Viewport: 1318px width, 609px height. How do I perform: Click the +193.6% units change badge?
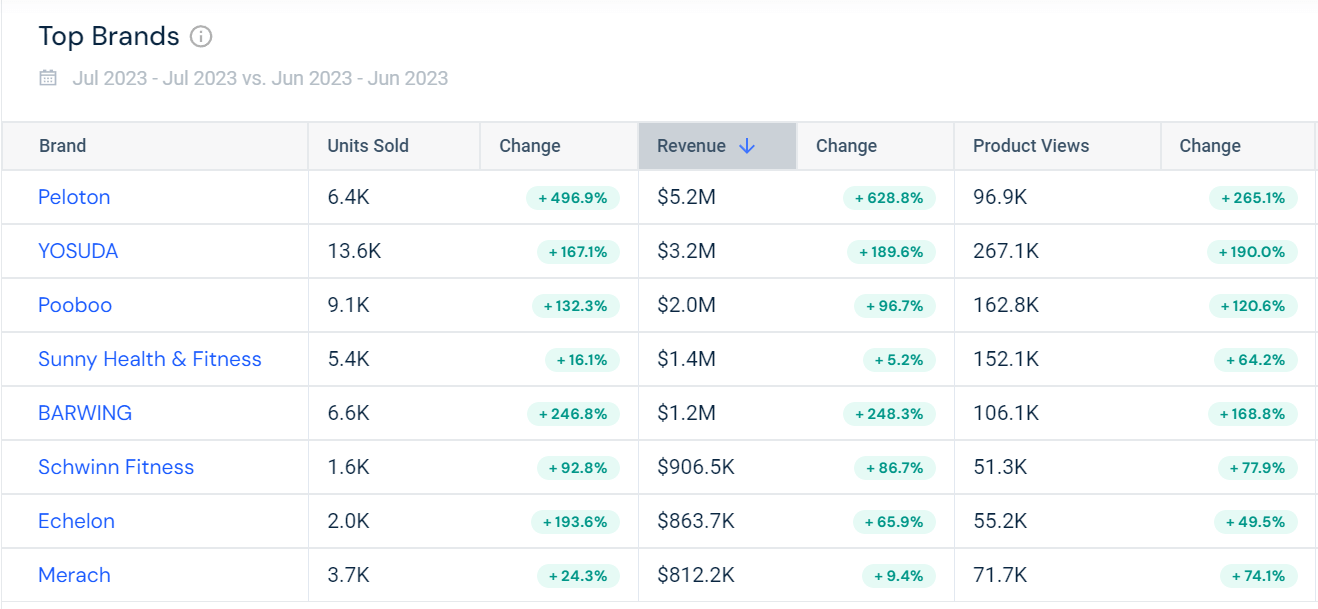576,522
